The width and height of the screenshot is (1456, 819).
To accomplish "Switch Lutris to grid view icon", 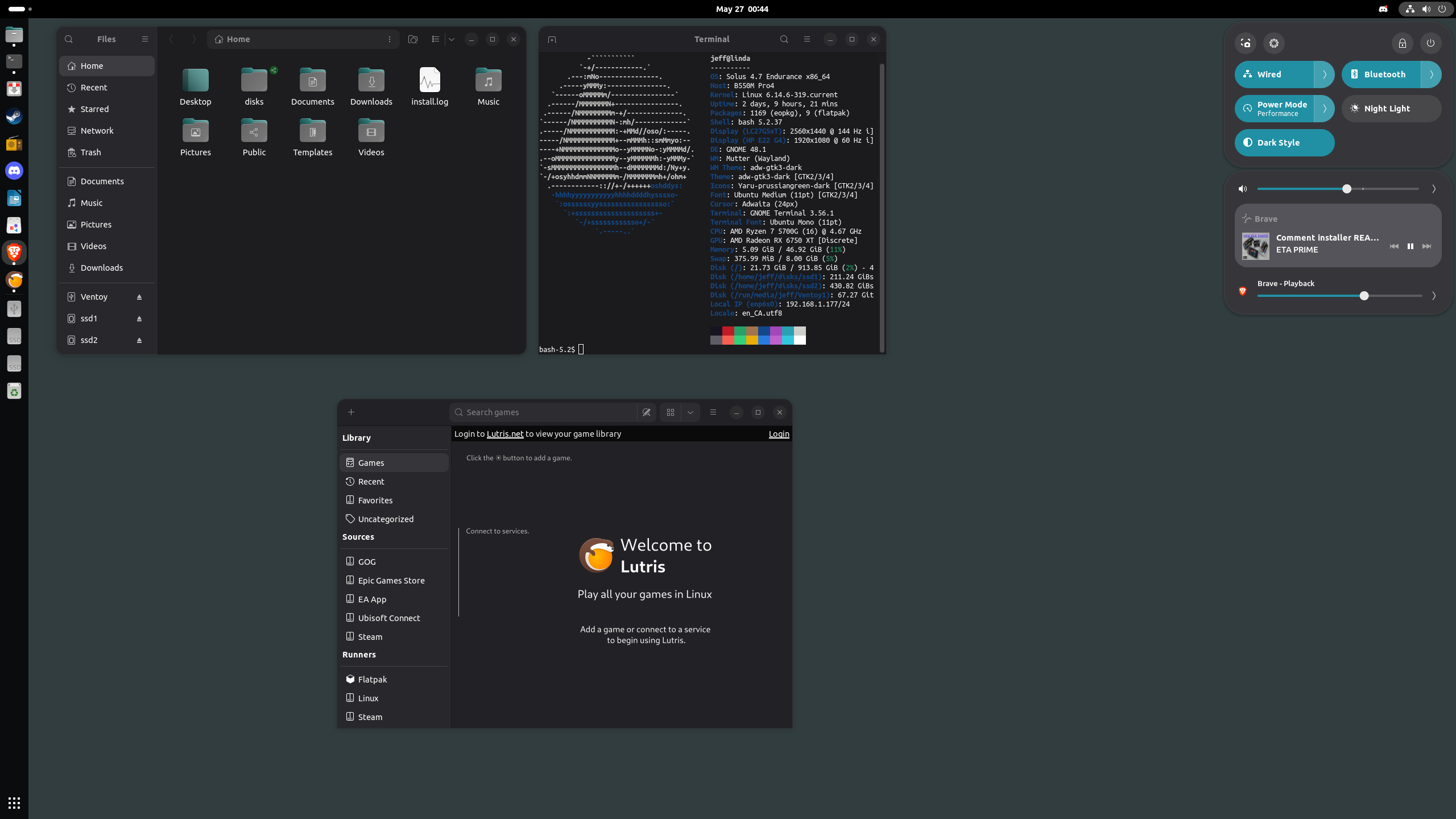I will [671, 412].
